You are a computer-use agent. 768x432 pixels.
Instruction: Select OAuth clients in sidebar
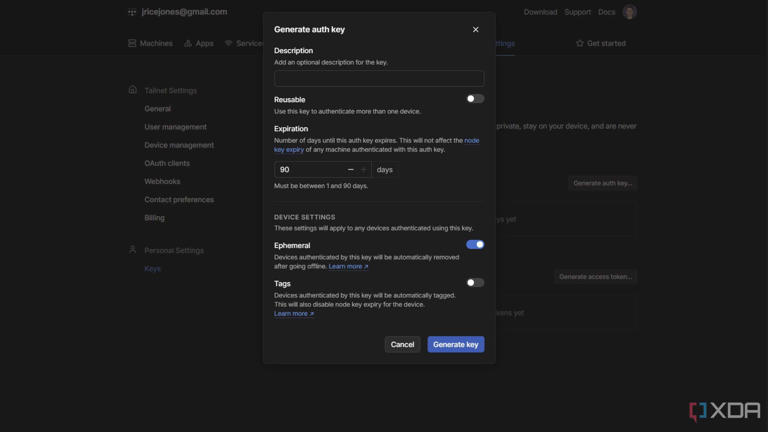coord(167,163)
